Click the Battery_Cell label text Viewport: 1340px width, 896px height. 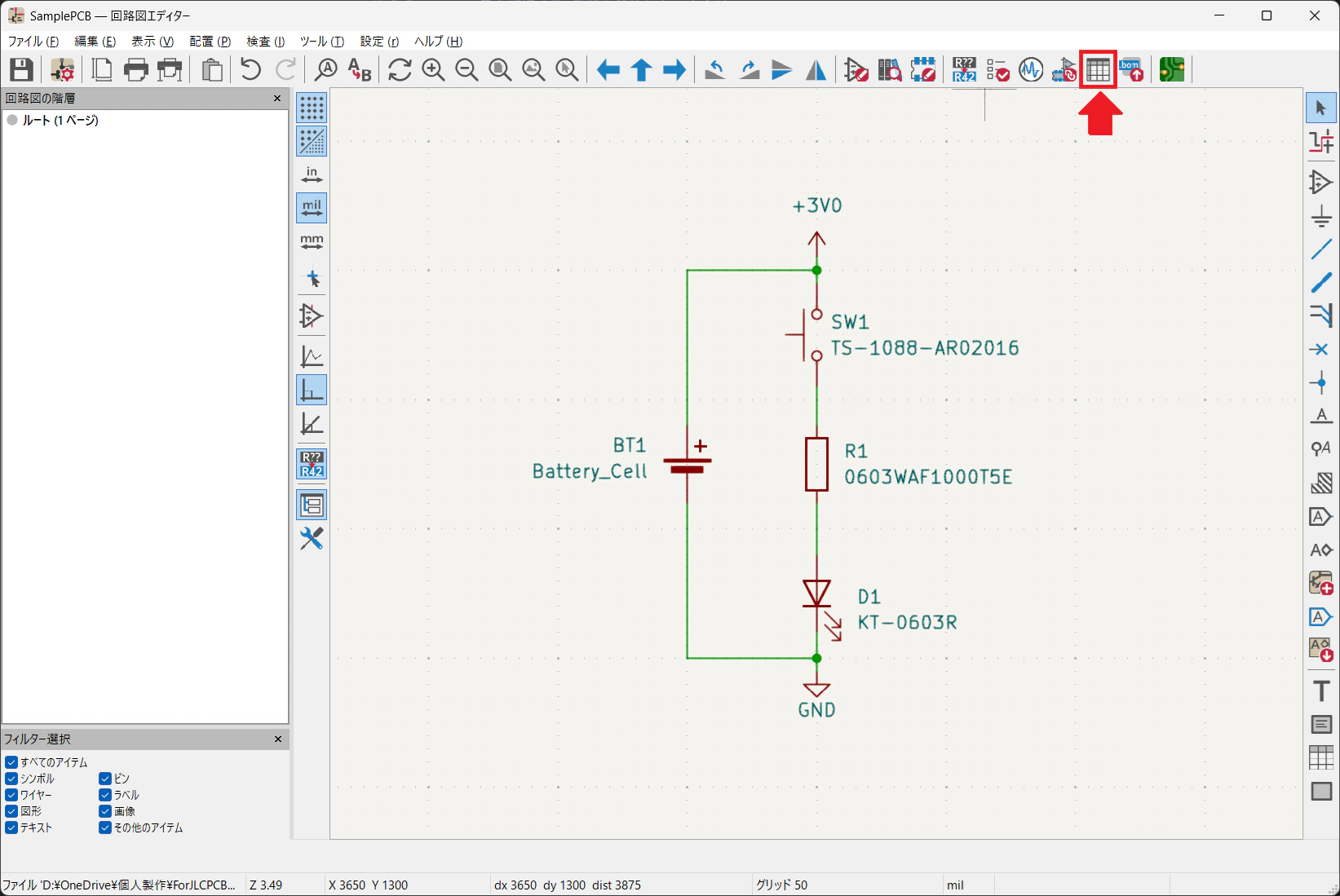[x=590, y=471]
